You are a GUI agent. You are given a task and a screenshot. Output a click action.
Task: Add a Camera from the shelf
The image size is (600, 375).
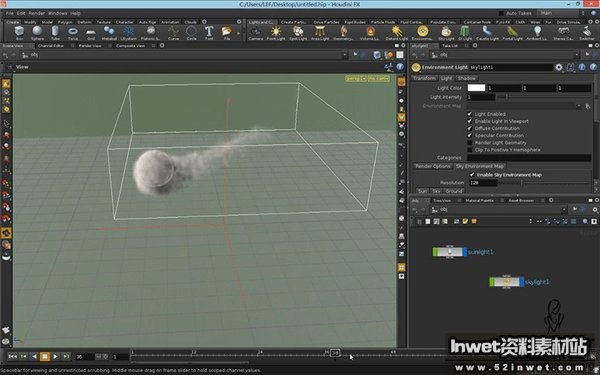pos(256,33)
